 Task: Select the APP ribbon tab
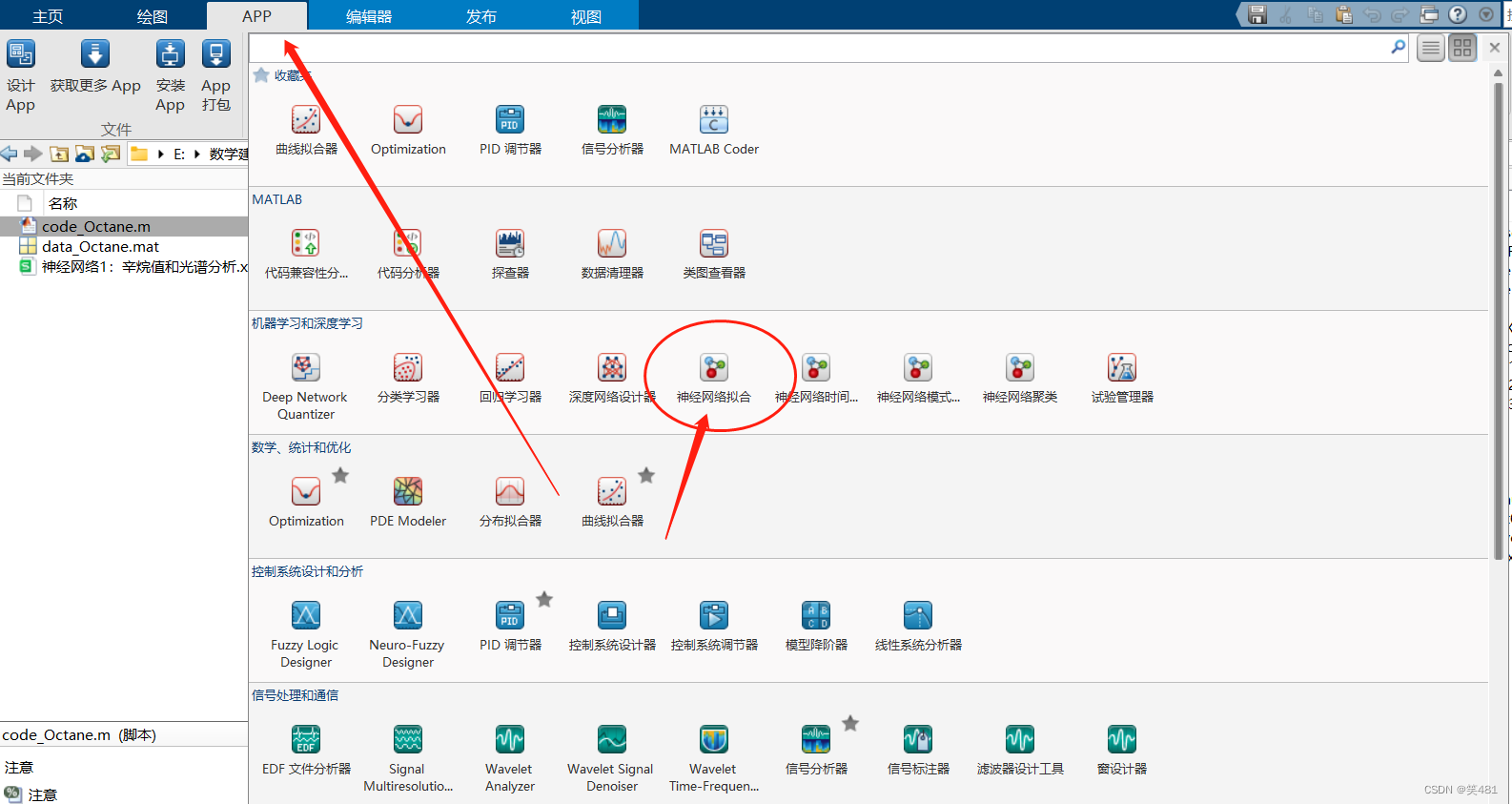[256, 16]
